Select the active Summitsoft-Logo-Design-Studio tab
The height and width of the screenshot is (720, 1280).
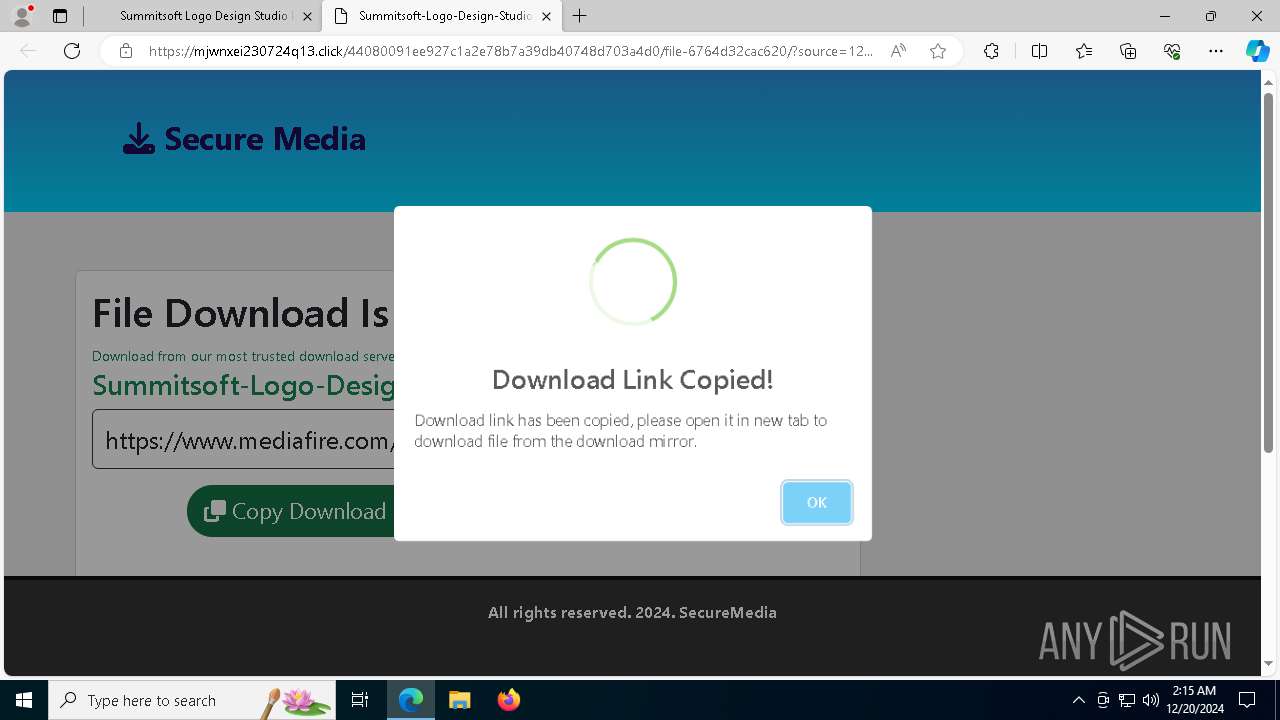tap(442, 16)
